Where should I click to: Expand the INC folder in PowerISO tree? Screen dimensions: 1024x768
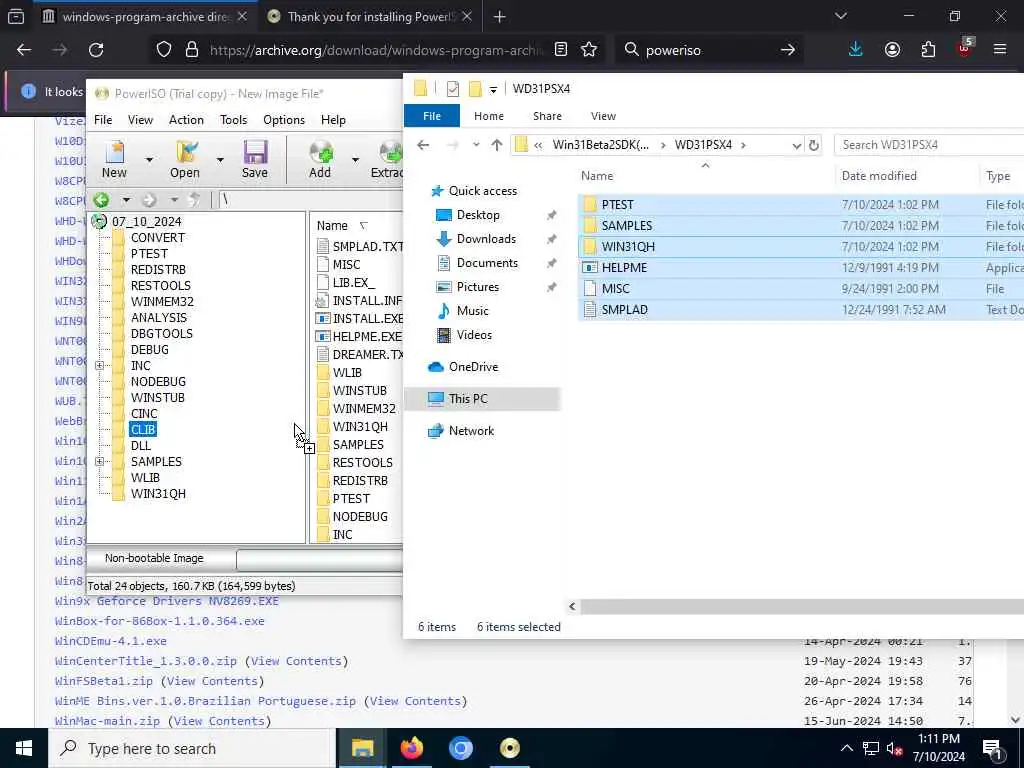(100, 366)
